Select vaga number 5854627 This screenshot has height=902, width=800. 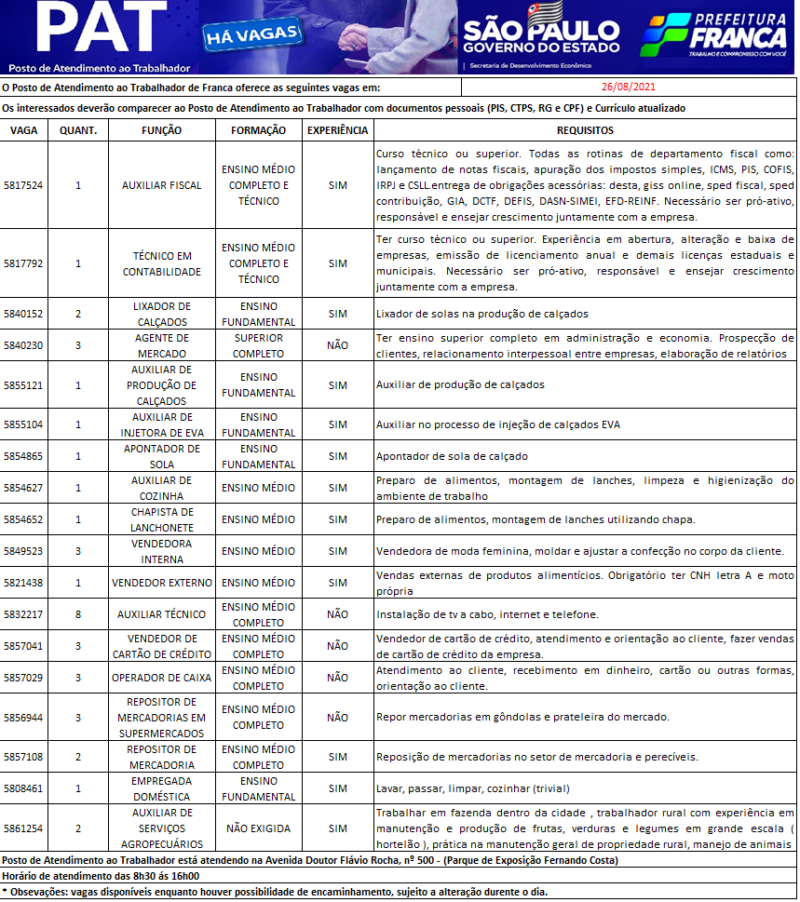click(23, 488)
